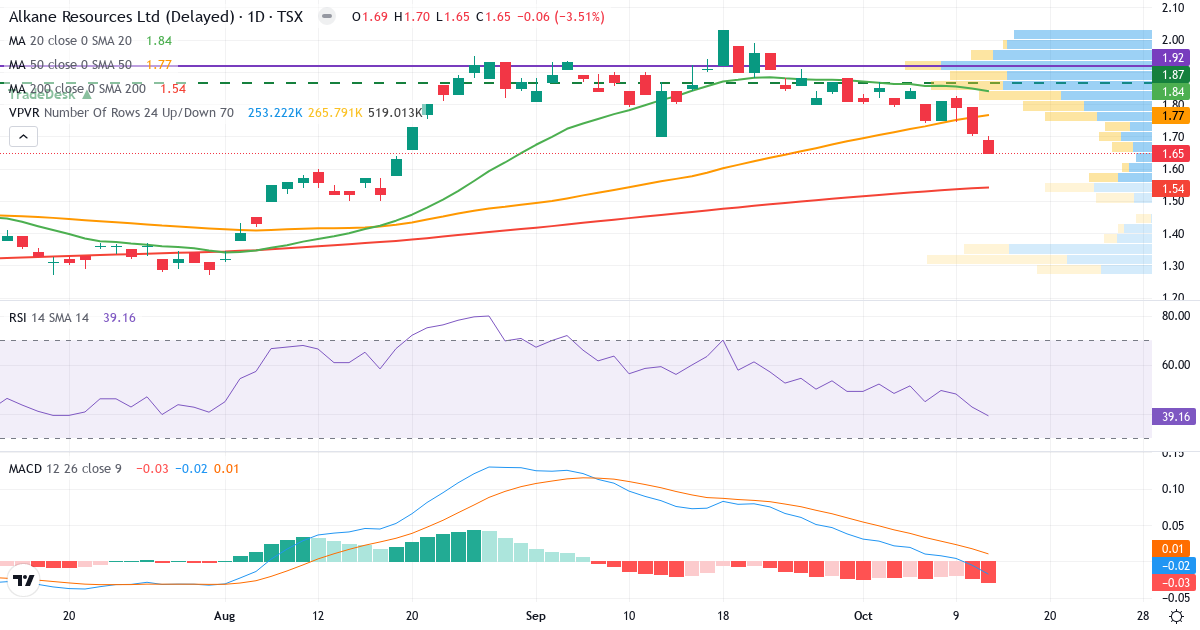Click the 0.10 level on MACD scale
The width and height of the screenshot is (1200, 630).
click(1172, 489)
